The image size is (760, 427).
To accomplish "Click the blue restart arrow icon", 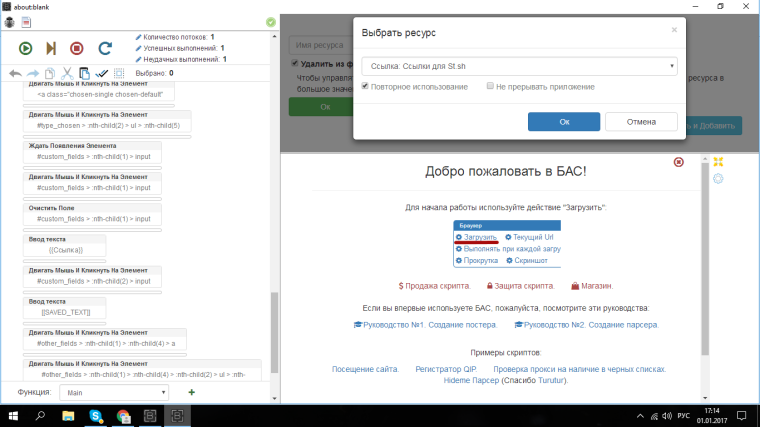I will tap(104, 47).
